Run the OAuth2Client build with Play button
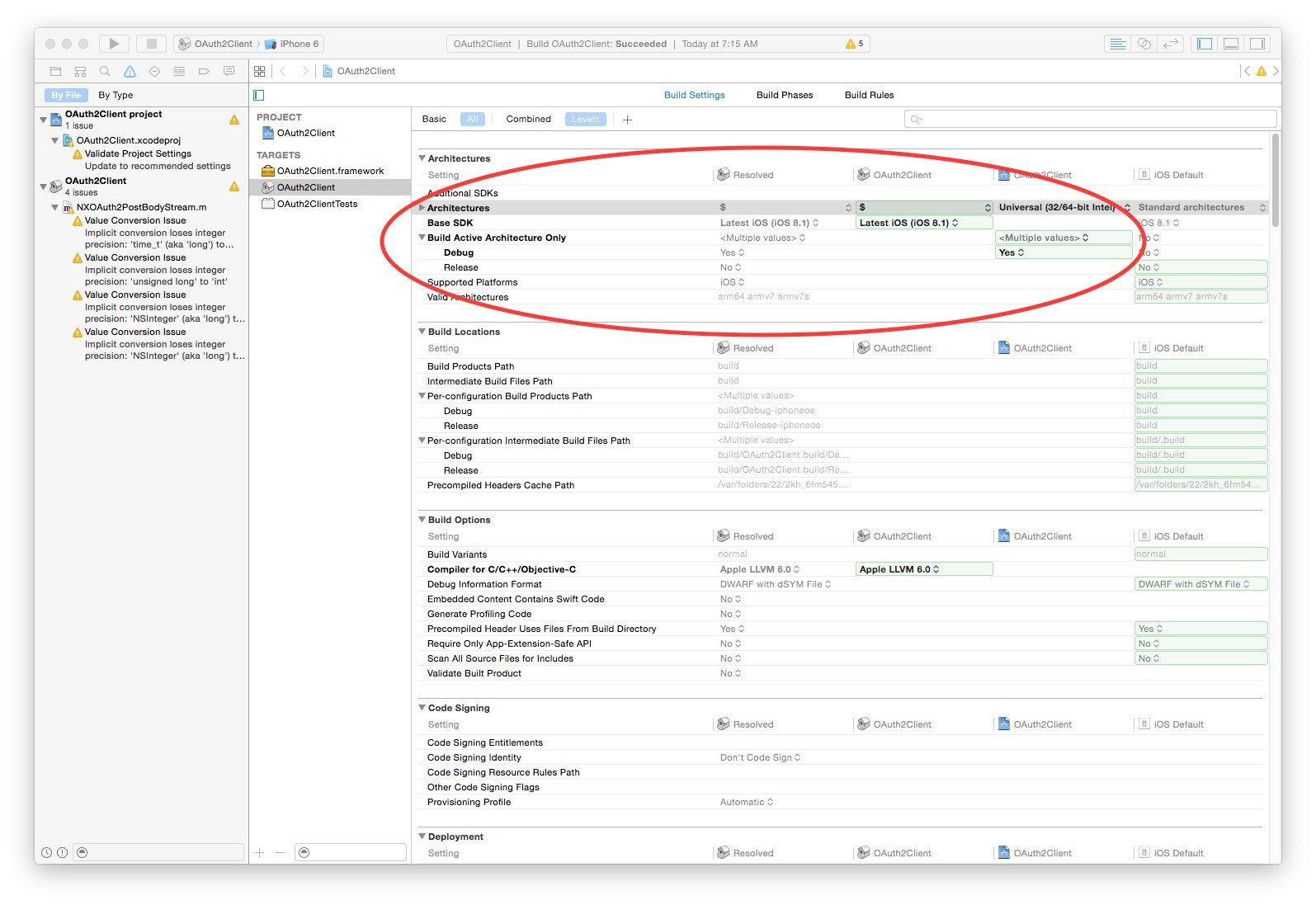 pyautogui.click(x=114, y=44)
